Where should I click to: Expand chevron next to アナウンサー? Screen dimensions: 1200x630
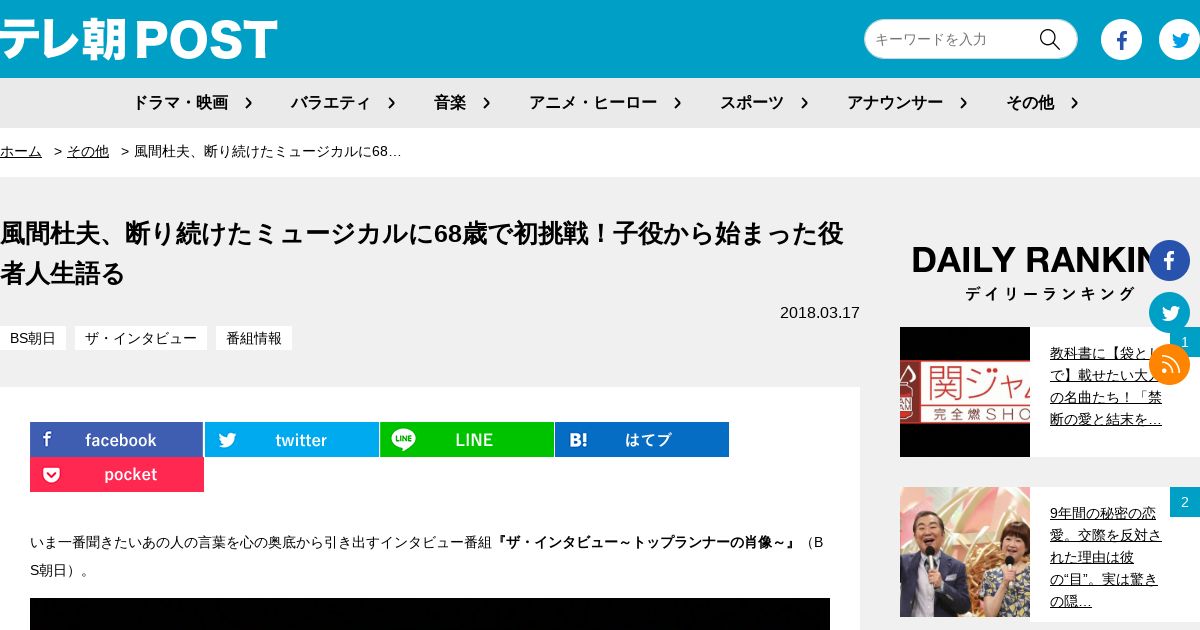(x=963, y=102)
